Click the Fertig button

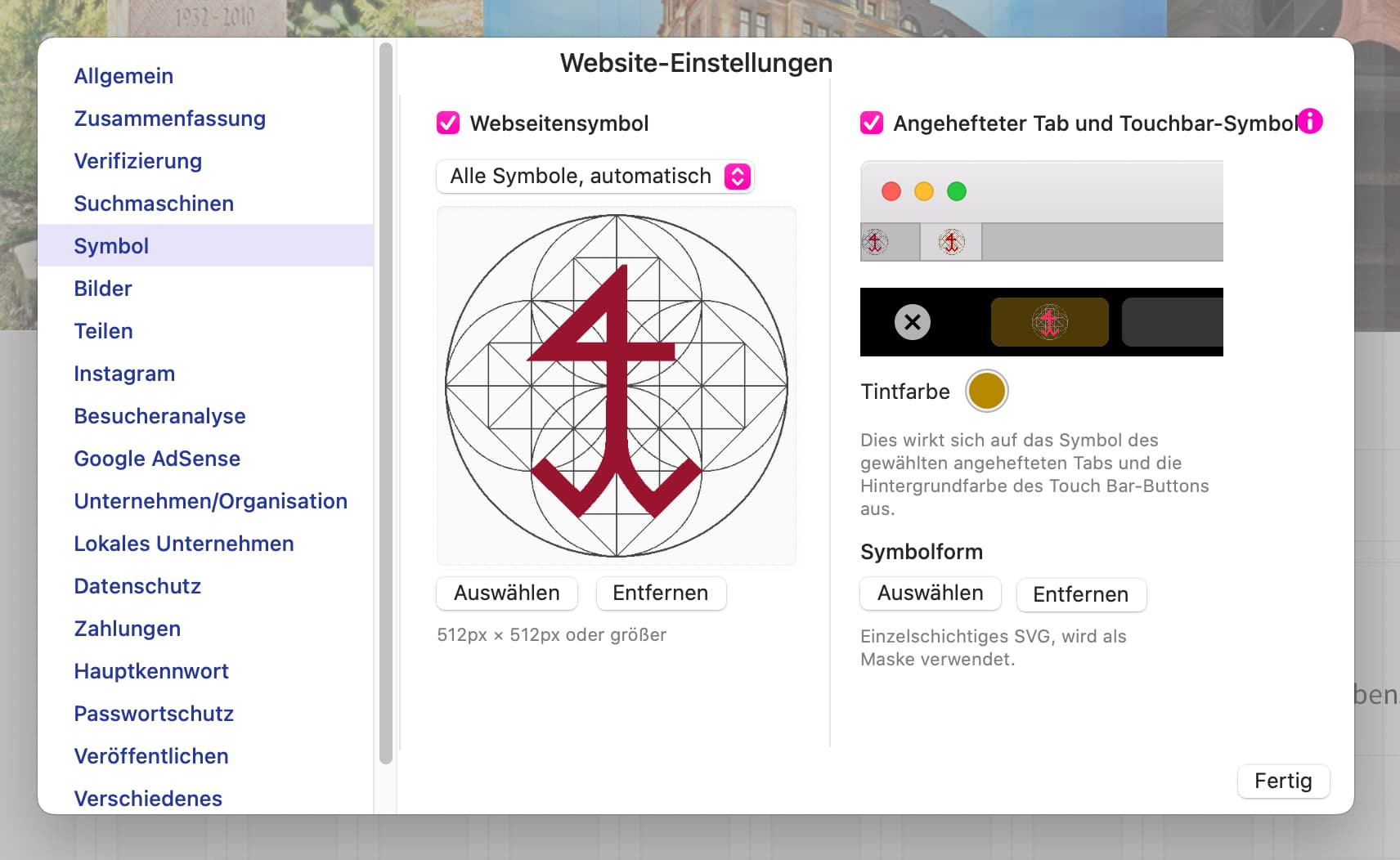(1283, 781)
